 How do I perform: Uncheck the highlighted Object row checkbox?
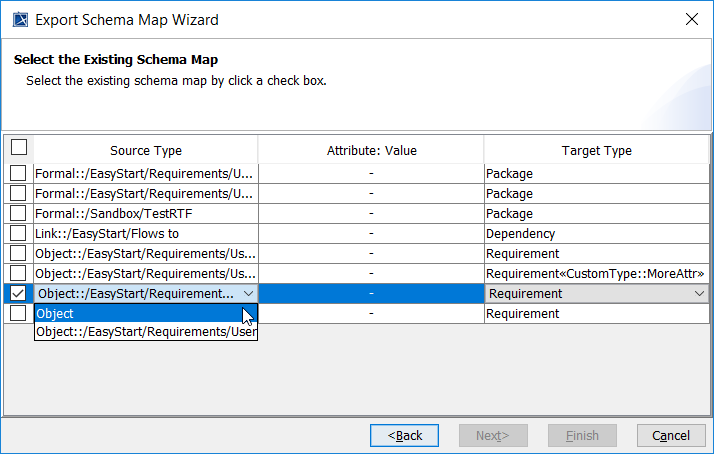tap(18, 293)
